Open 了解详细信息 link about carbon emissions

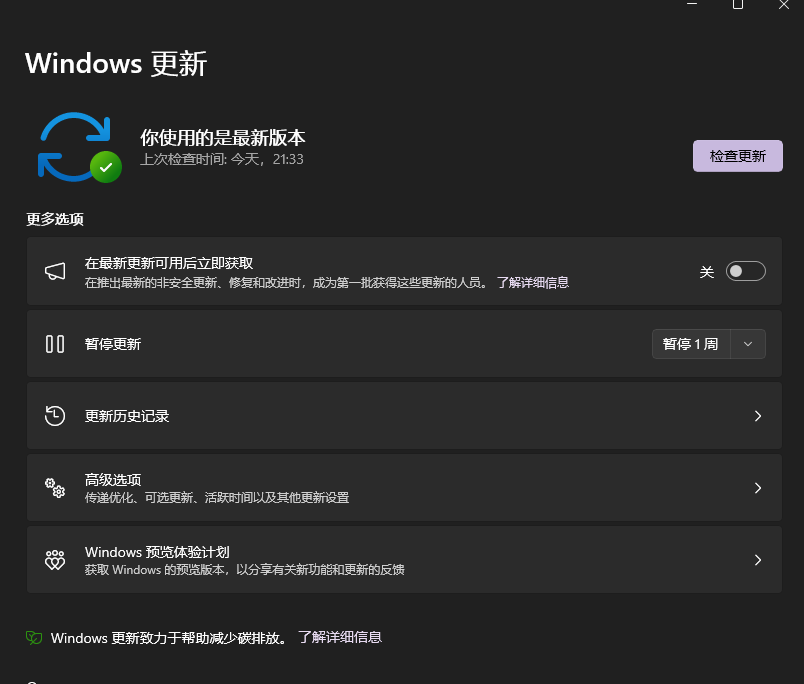(340, 637)
